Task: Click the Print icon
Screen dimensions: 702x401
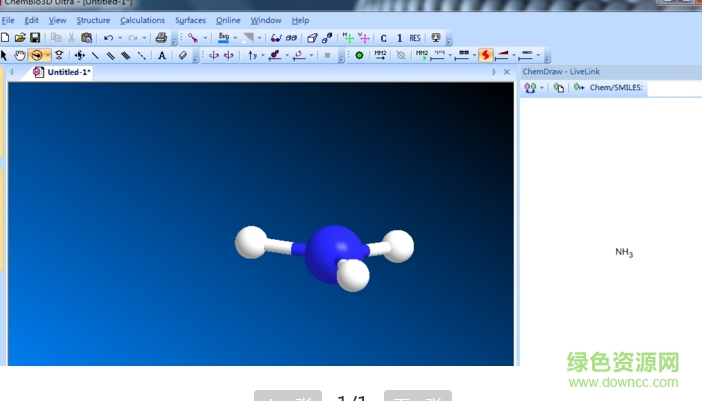Action: tap(161, 38)
